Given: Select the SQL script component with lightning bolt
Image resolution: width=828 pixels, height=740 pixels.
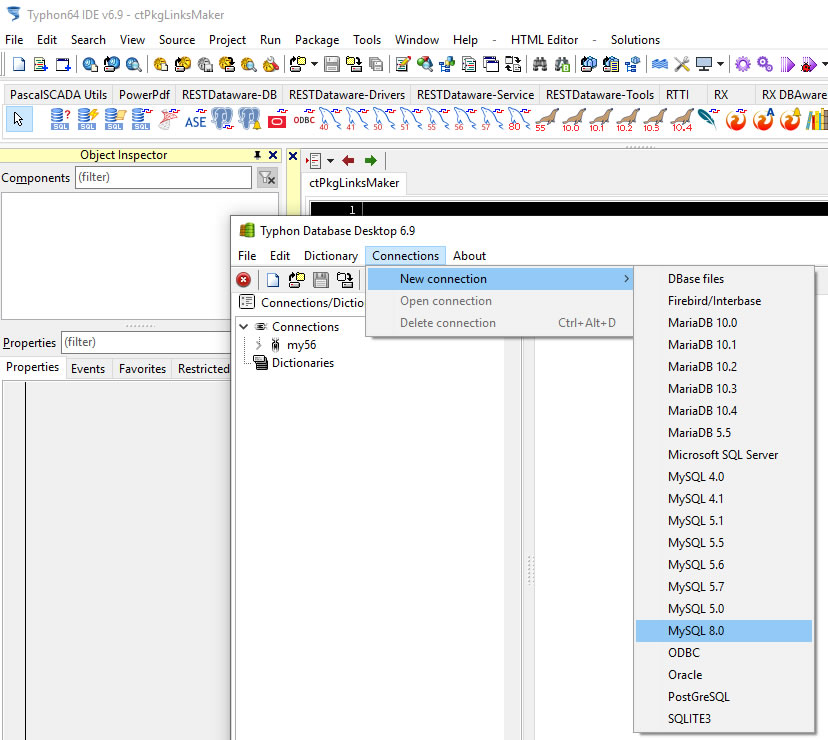Looking at the screenshot, I should coord(87,119).
